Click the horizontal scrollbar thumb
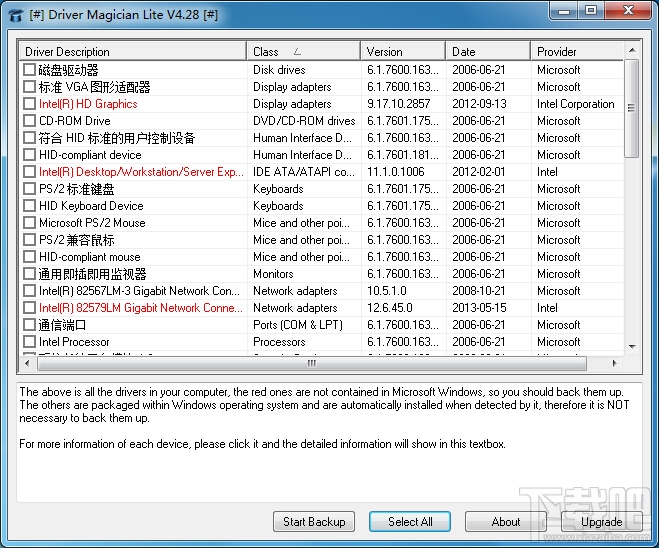This screenshot has width=659, height=548. (311, 364)
